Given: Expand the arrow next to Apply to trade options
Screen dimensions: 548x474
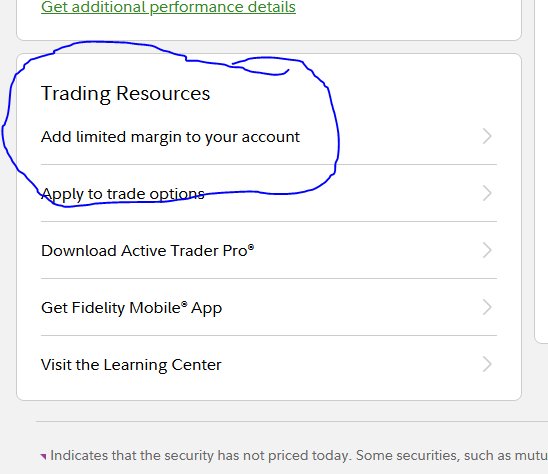Looking at the screenshot, I should point(487,193).
